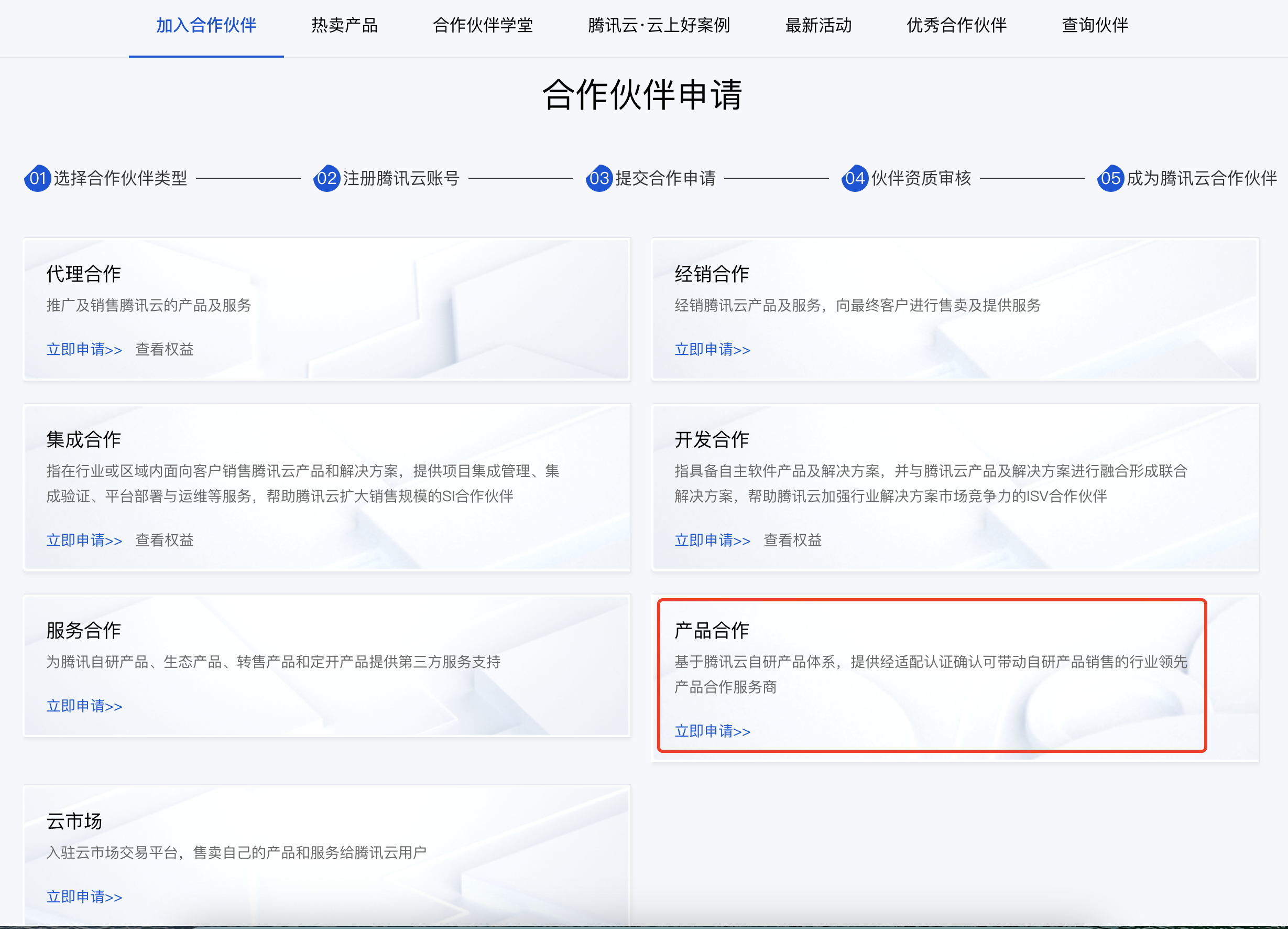Apply now under 云市场
The image size is (1288, 929).
click(84, 897)
